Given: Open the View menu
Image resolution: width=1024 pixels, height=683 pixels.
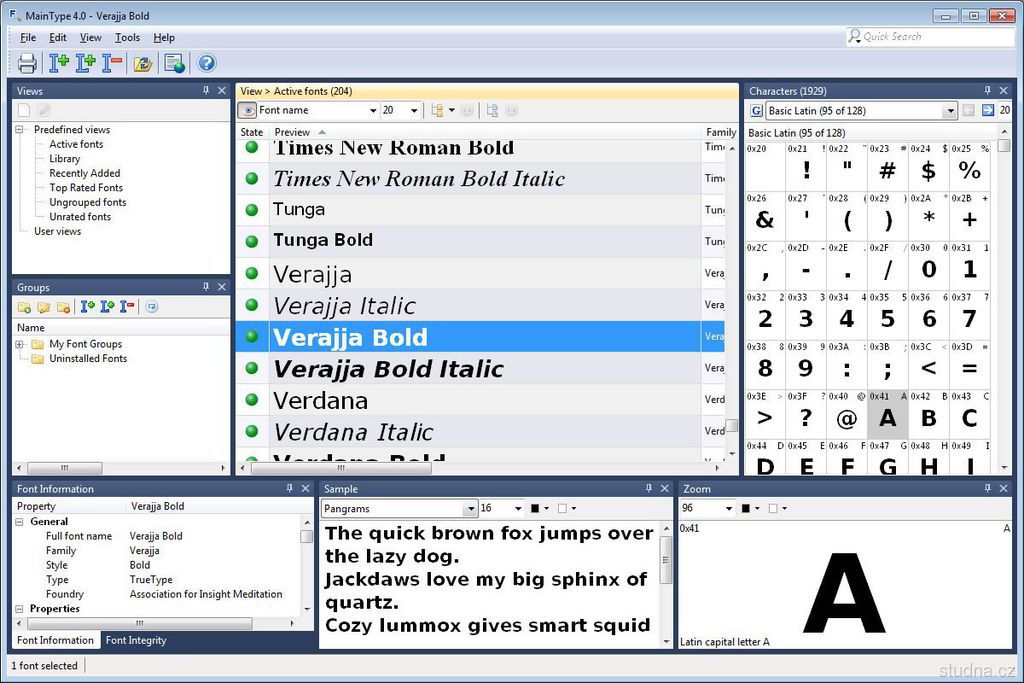Looking at the screenshot, I should tap(90, 37).
